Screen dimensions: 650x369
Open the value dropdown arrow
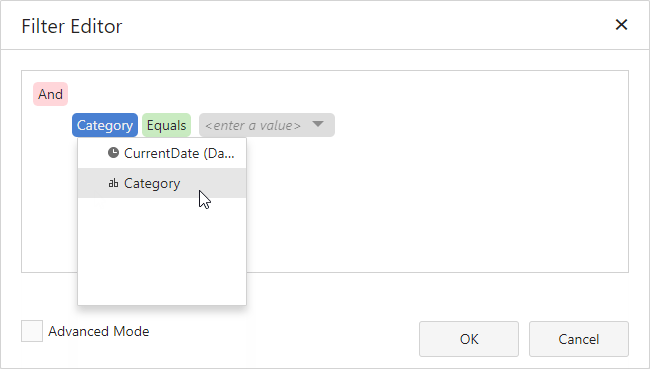(318, 124)
